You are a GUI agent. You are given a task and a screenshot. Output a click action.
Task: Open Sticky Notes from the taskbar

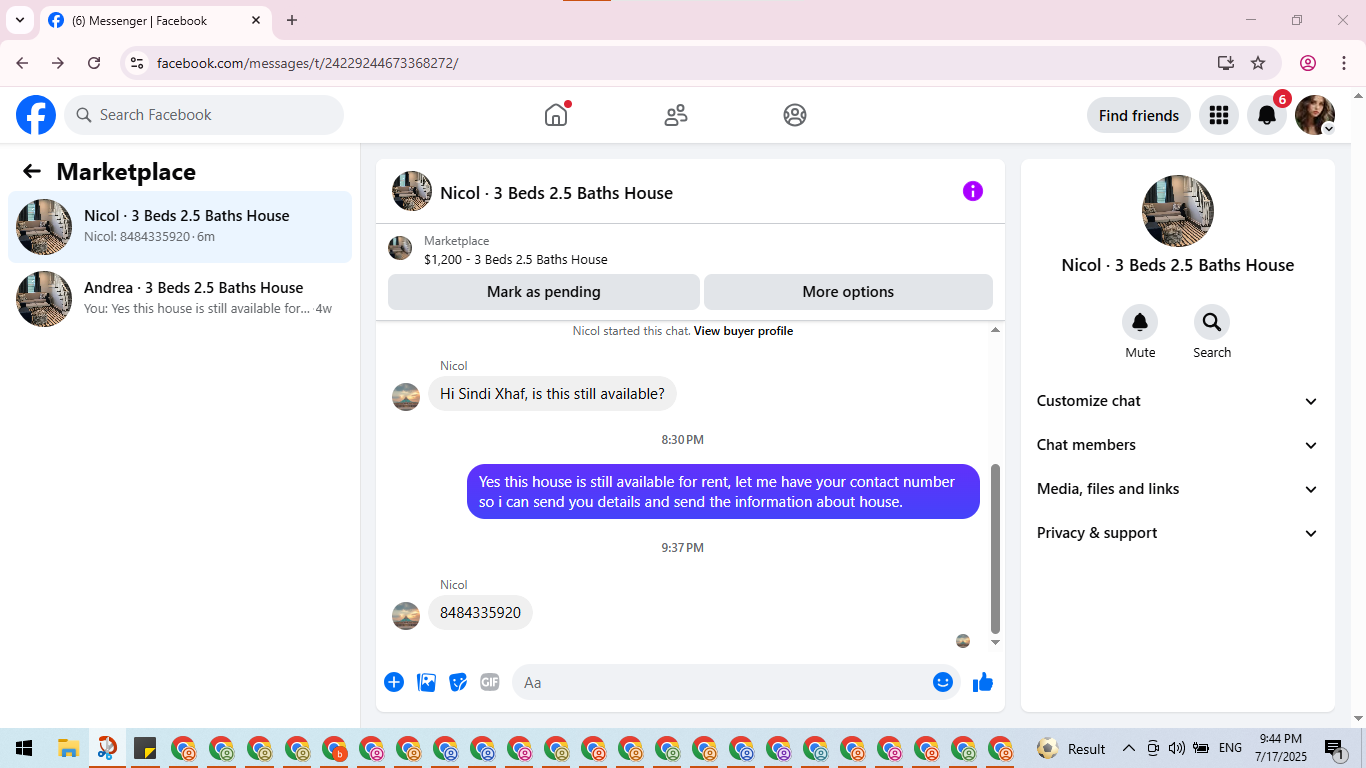pos(145,748)
